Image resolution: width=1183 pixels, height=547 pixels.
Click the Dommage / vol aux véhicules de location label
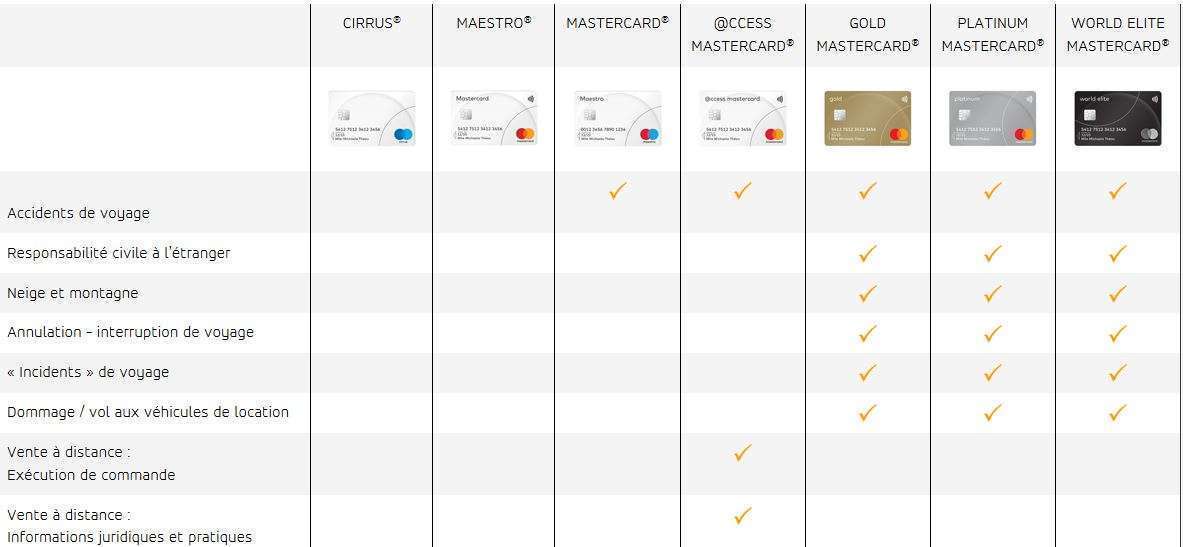pyautogui.click(x=148, y=412)
